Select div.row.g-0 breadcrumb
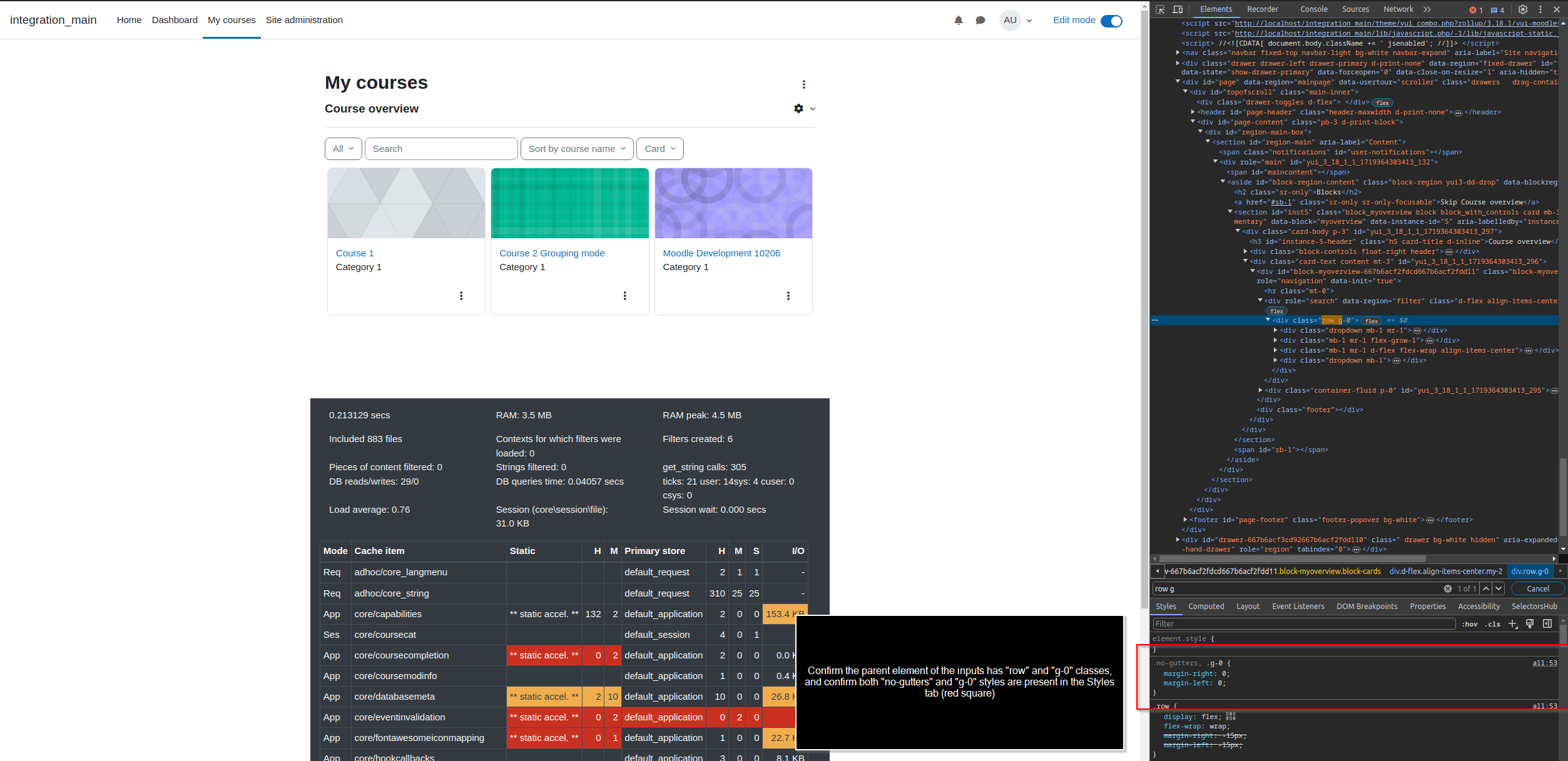The width and height of the screenshot is (1568, 761). tap(1530, 571)
